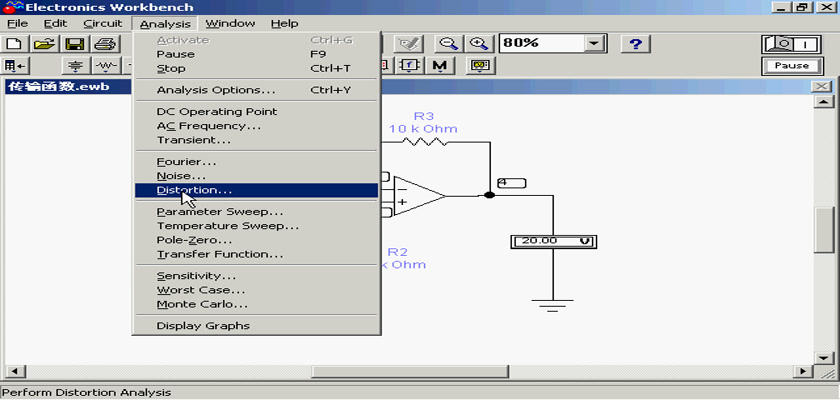Save the circuit with floppy disk icon

75,44
